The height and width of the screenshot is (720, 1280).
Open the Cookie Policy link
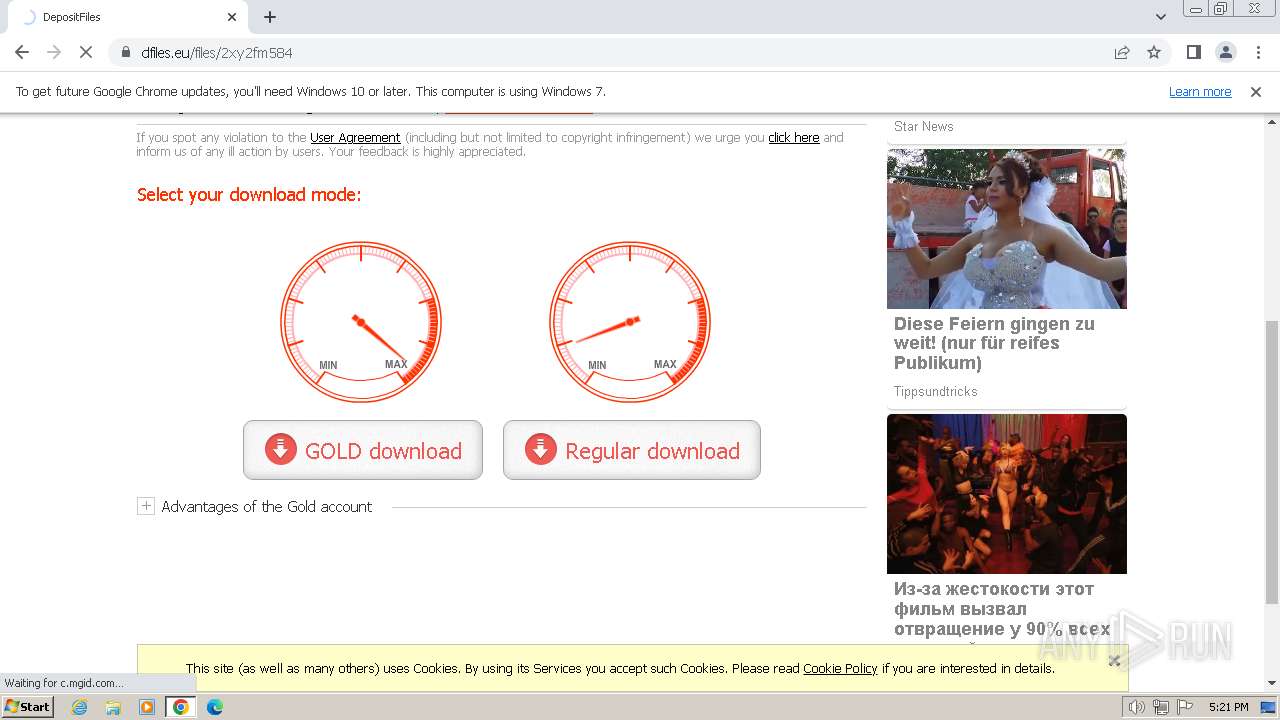tap(840, 668)
